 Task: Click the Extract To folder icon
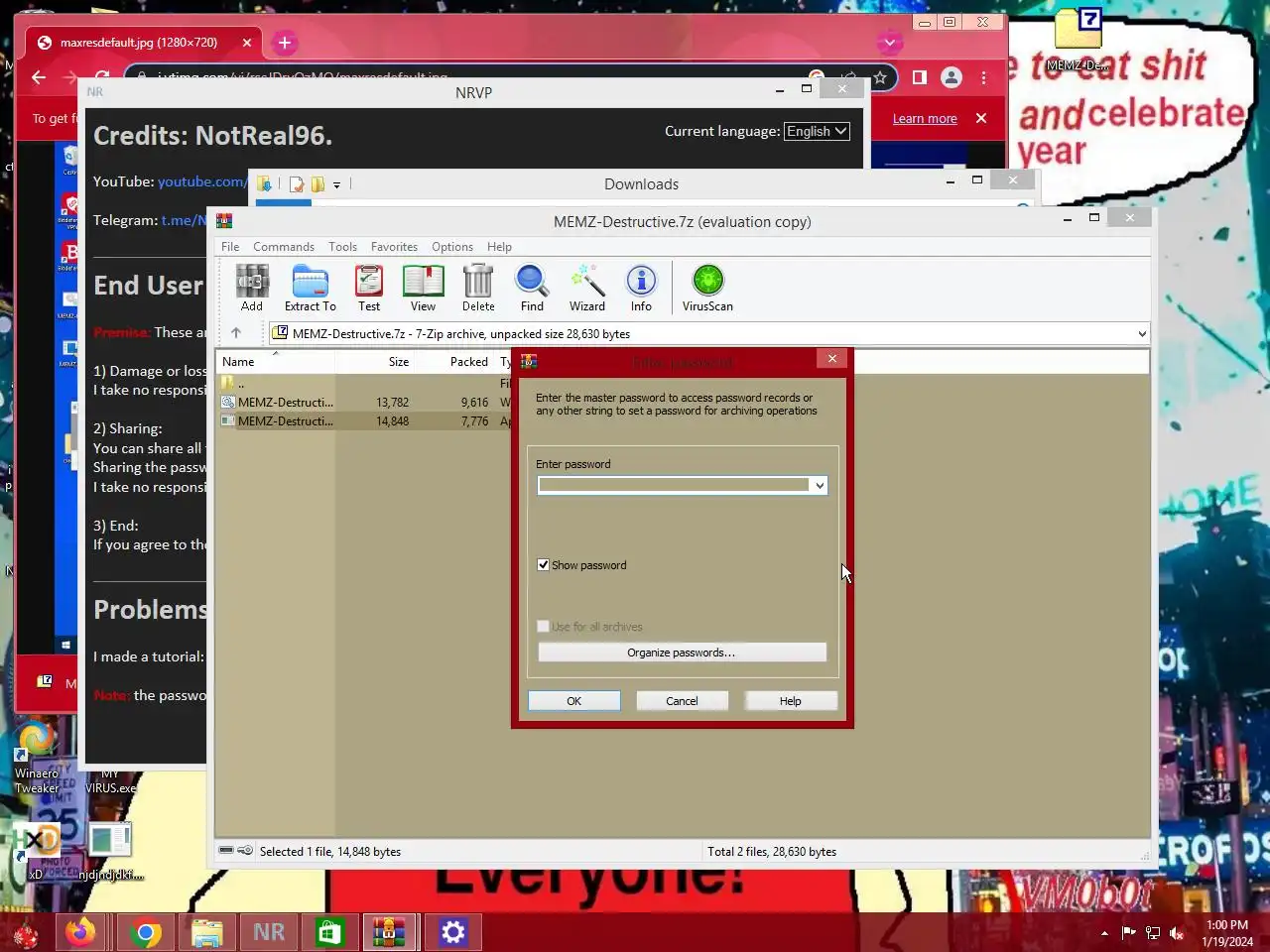pos(310,289)
